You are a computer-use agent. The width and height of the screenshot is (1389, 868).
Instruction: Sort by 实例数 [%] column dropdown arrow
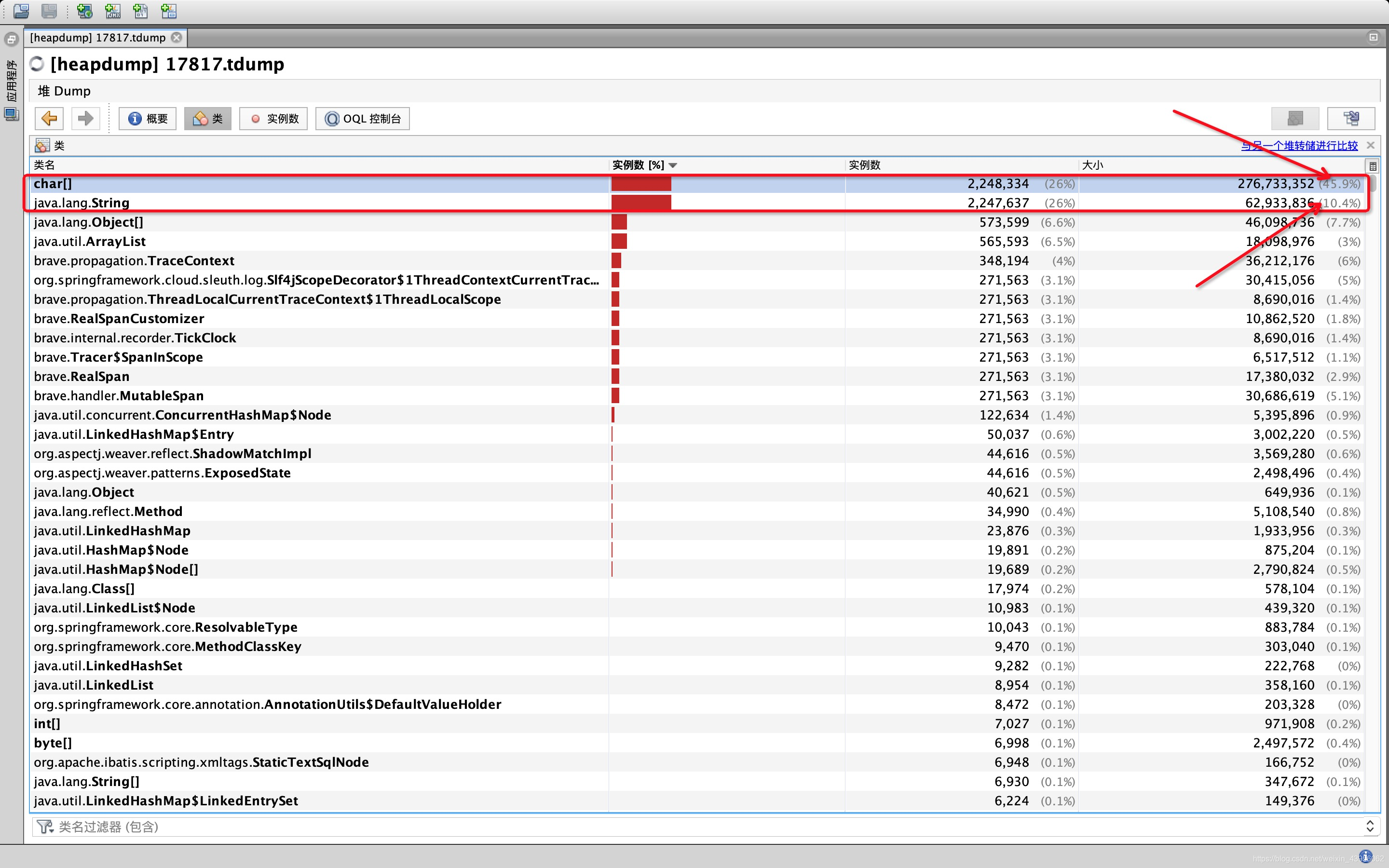point(673,165)
